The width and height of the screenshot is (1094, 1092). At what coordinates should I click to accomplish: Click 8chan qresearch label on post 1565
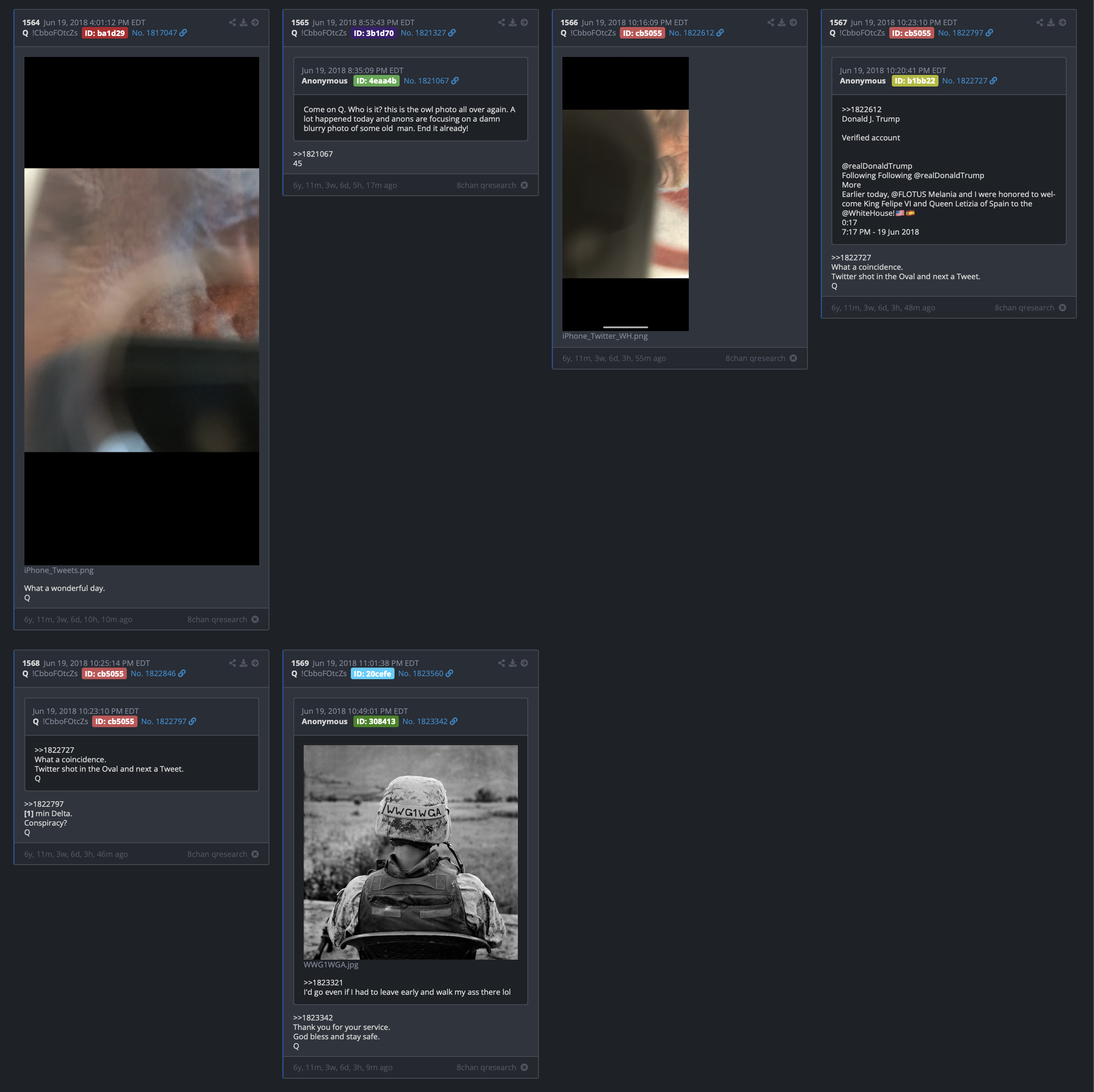tap(487, 185)
